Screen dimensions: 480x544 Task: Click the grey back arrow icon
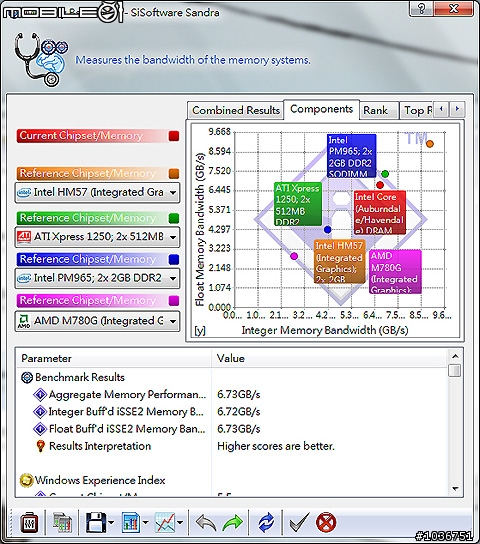[206, 523]
